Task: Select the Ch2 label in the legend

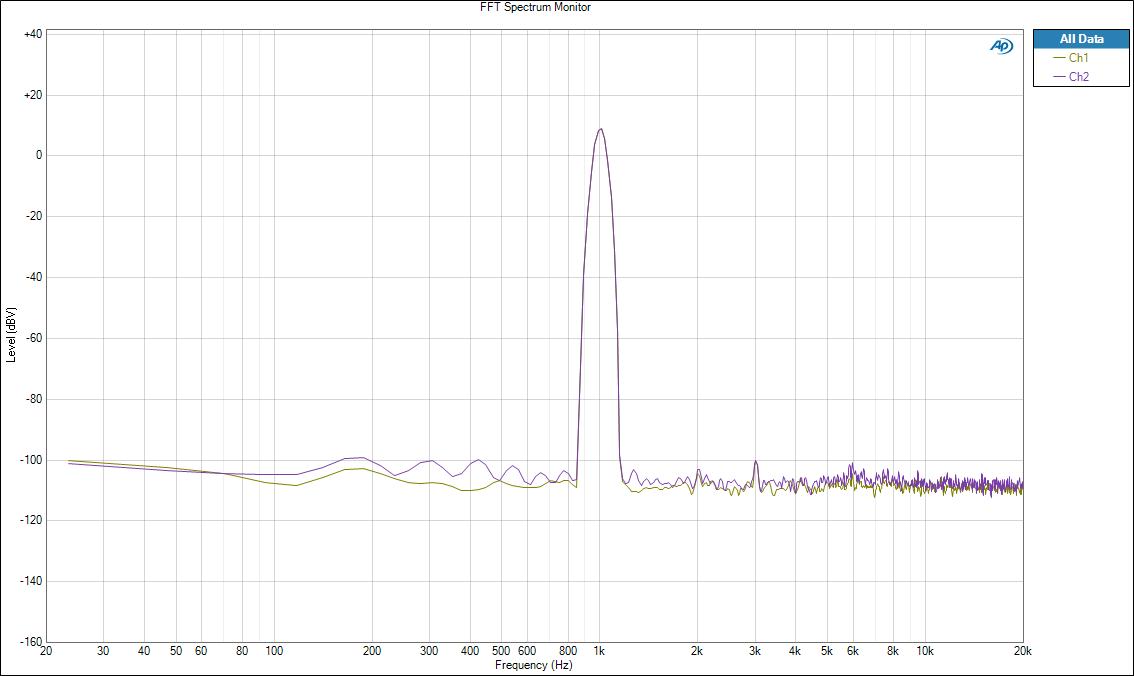Action: [1078, 77]
